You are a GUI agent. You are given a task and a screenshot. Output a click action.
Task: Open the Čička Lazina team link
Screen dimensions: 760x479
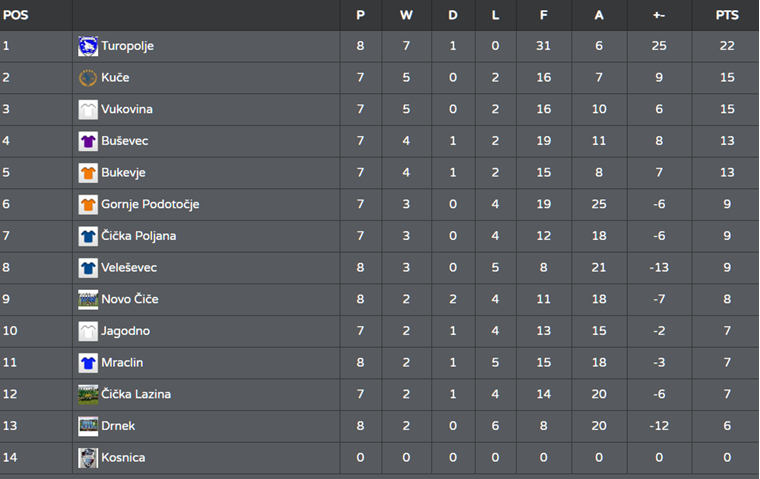pyautogui.click(x=136, y=394)
